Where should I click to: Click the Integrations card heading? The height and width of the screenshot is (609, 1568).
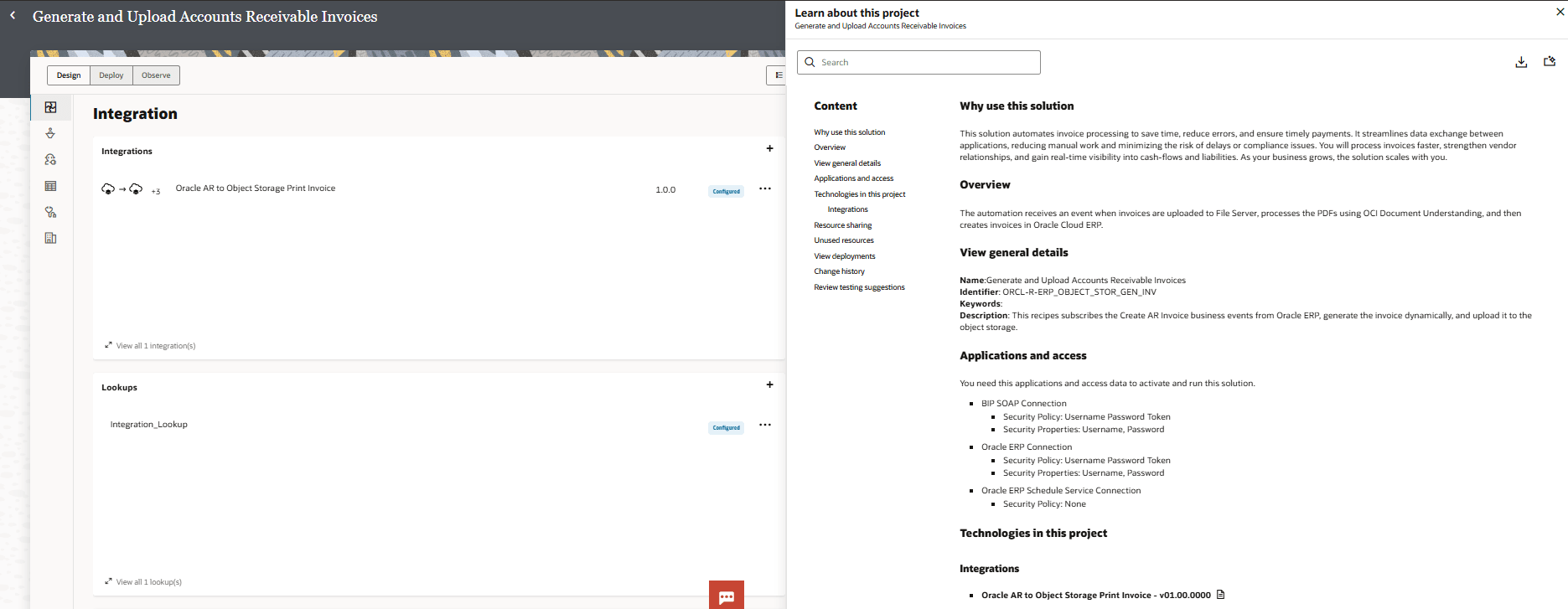[x=127, y=152]
